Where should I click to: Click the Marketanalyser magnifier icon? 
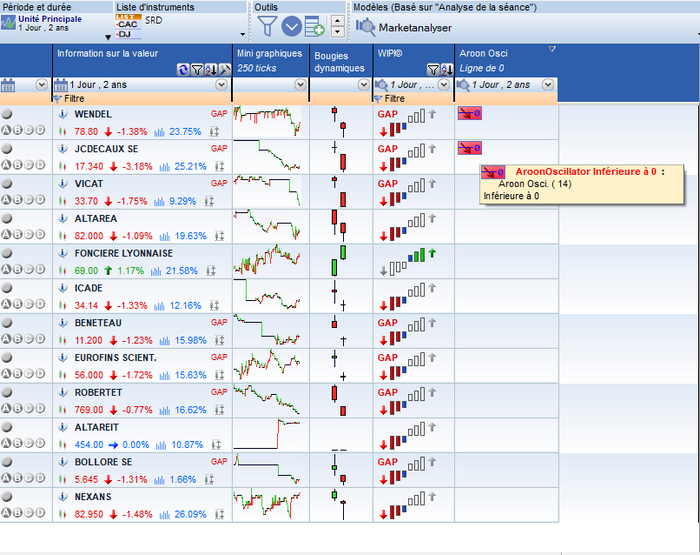[x=365, y=27]
